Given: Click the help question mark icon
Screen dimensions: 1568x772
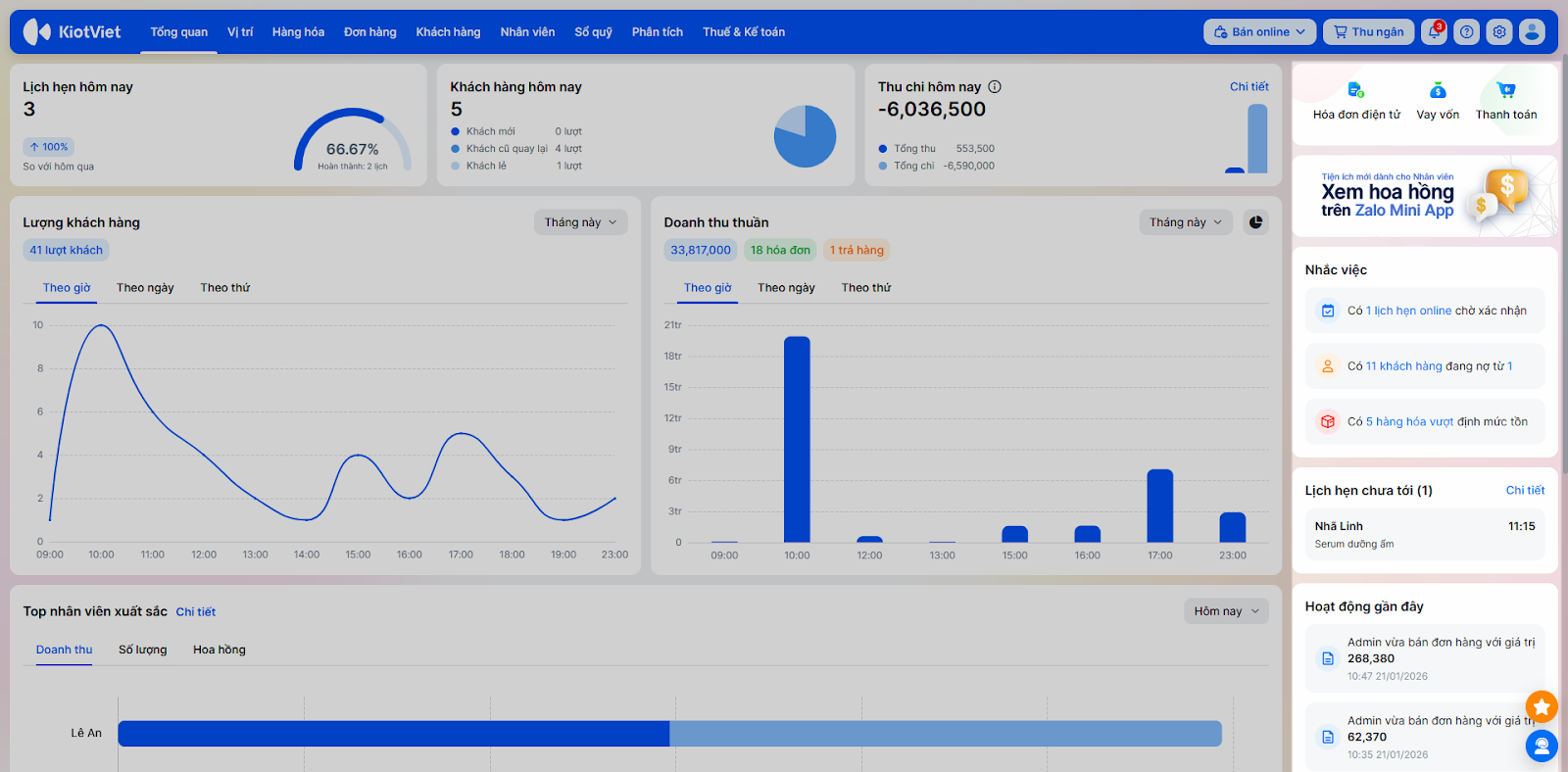Looking at the screenshot, I should (x=1466, y=32).
